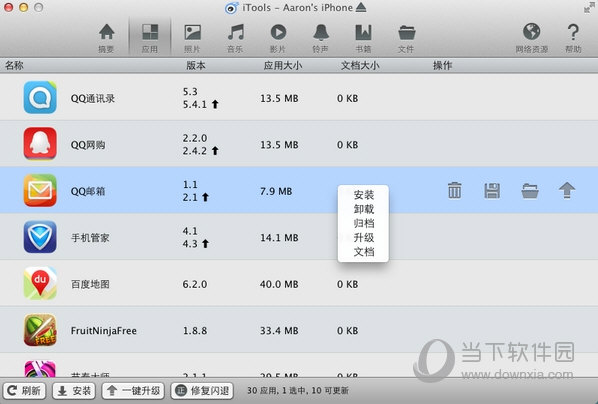This screenshot has width=598, height=404.
Task: Click the 安装 install button in bottom bar
Action: tap(74, 391)
